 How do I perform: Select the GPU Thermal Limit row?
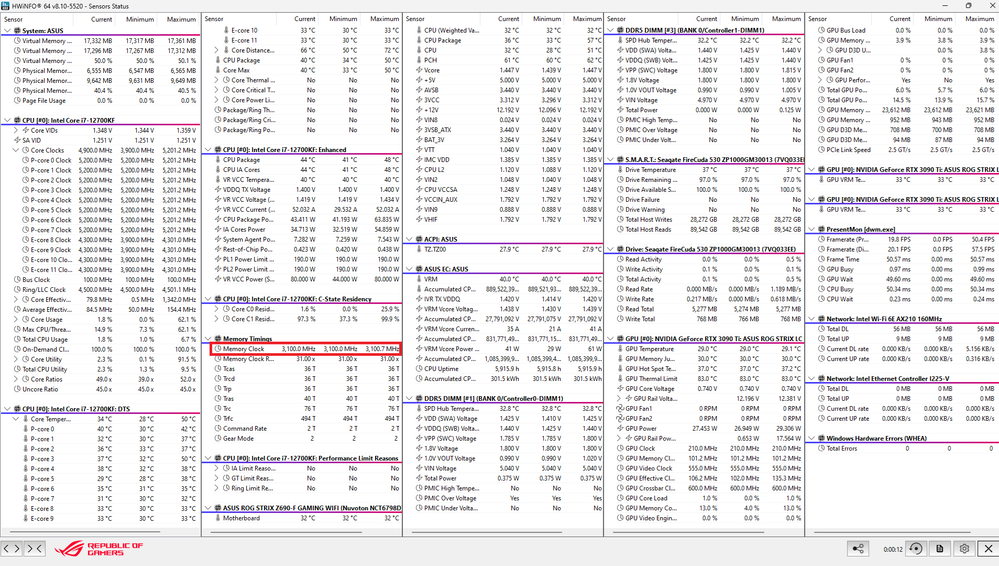[x=705, y=379]
